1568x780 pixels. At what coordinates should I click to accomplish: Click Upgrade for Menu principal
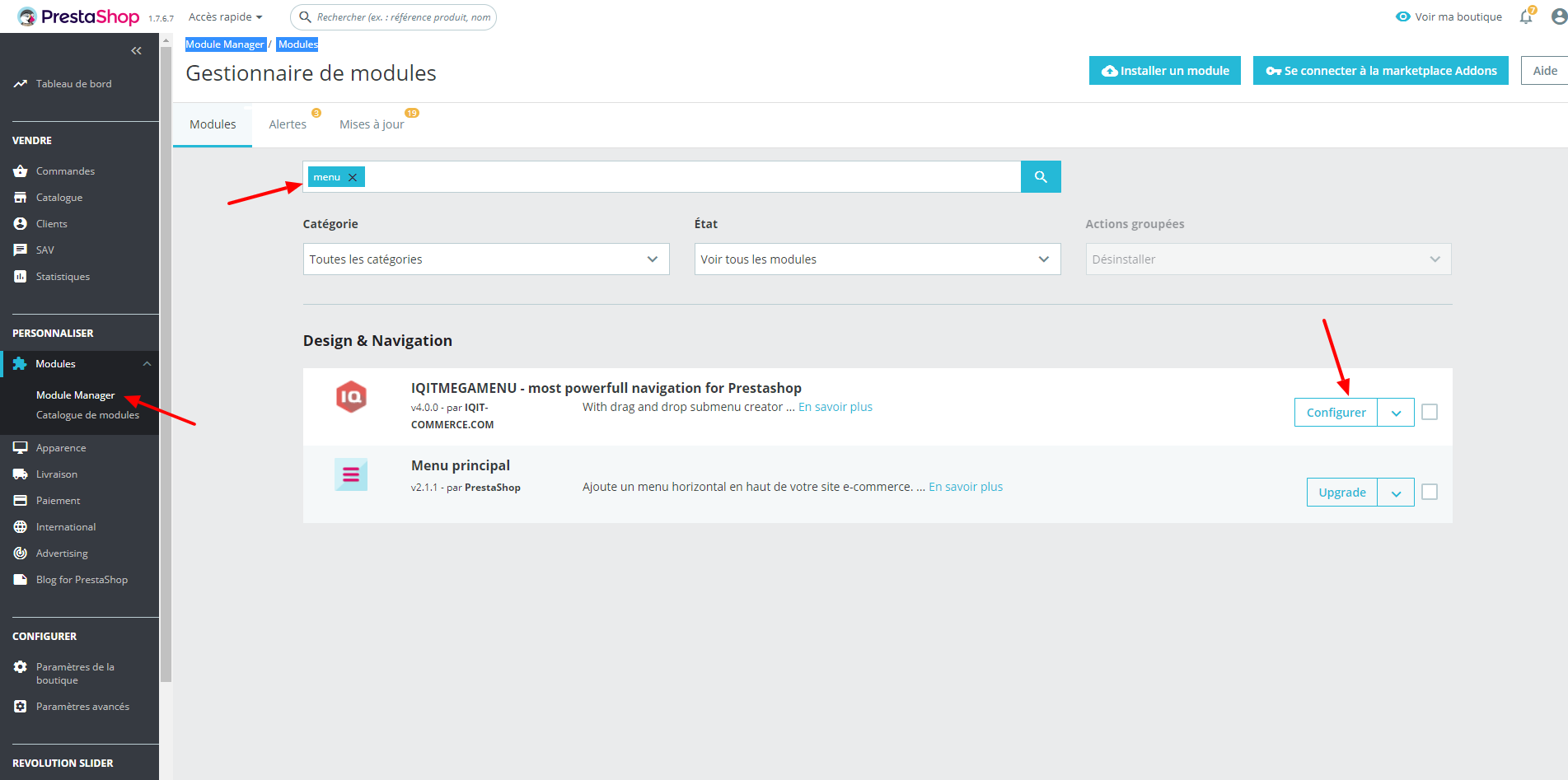coord(1342,493)
